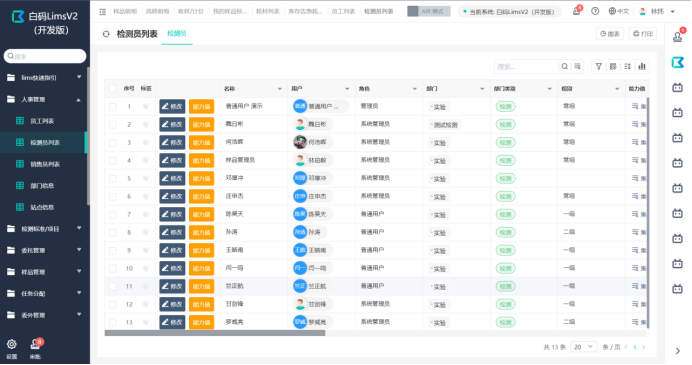The image size is (692, 365).
Task: Toggle the tag heart icon in row 1
Action: click(x=146, y=107)
